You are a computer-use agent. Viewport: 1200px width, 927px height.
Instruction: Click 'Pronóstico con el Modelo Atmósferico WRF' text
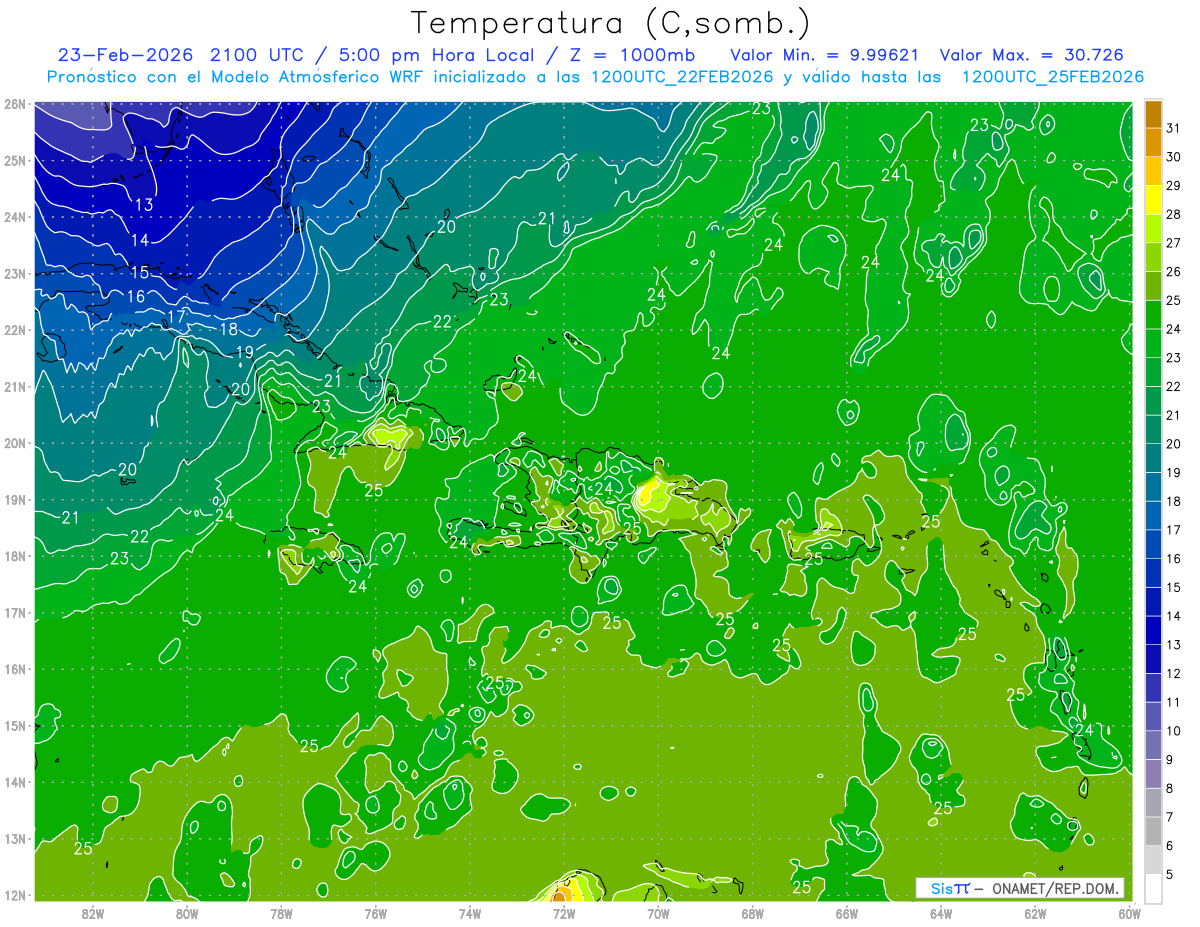point(236,77)
